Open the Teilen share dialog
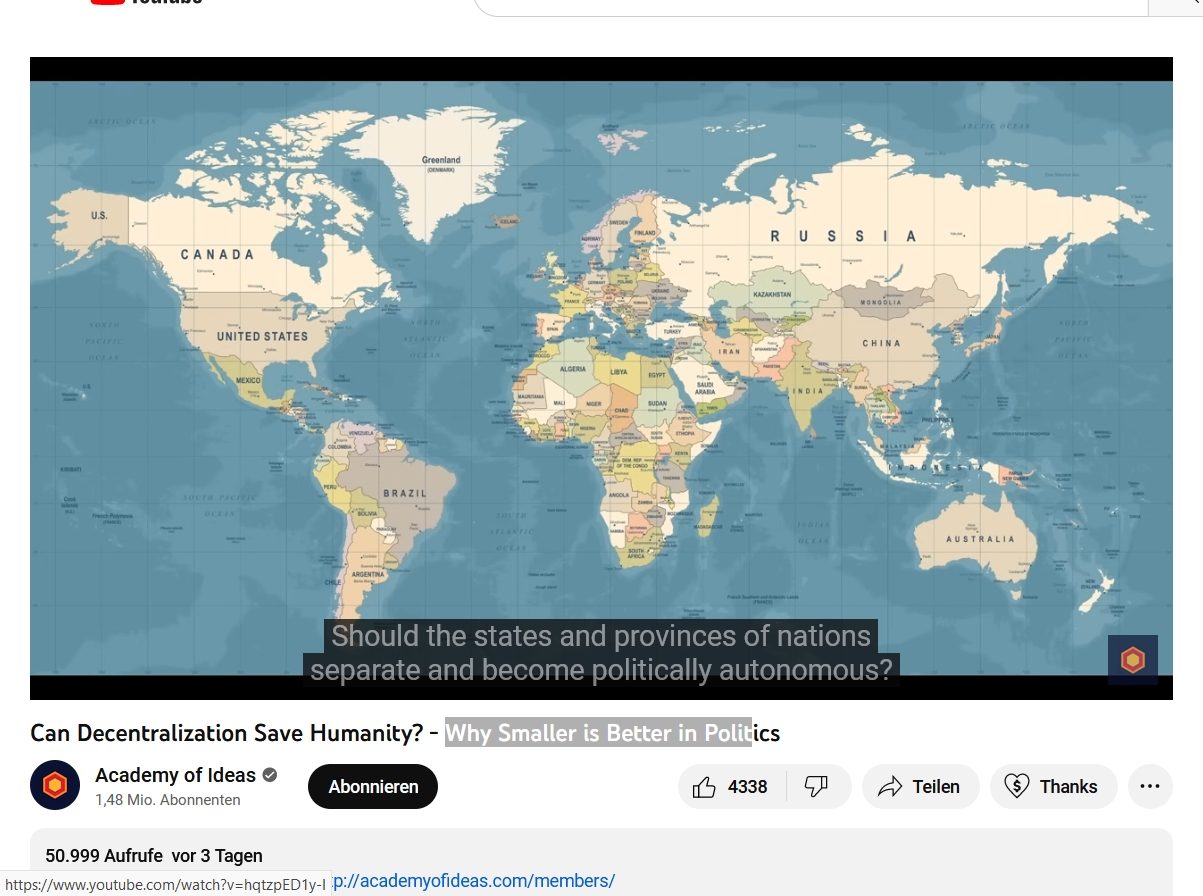This screenshot has height=896, width=1203. click(918, 787)
